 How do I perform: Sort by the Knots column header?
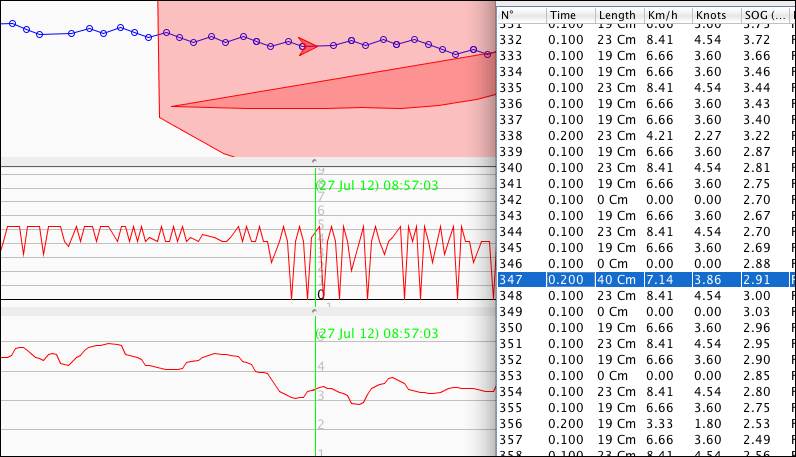[x=715, y=15]
